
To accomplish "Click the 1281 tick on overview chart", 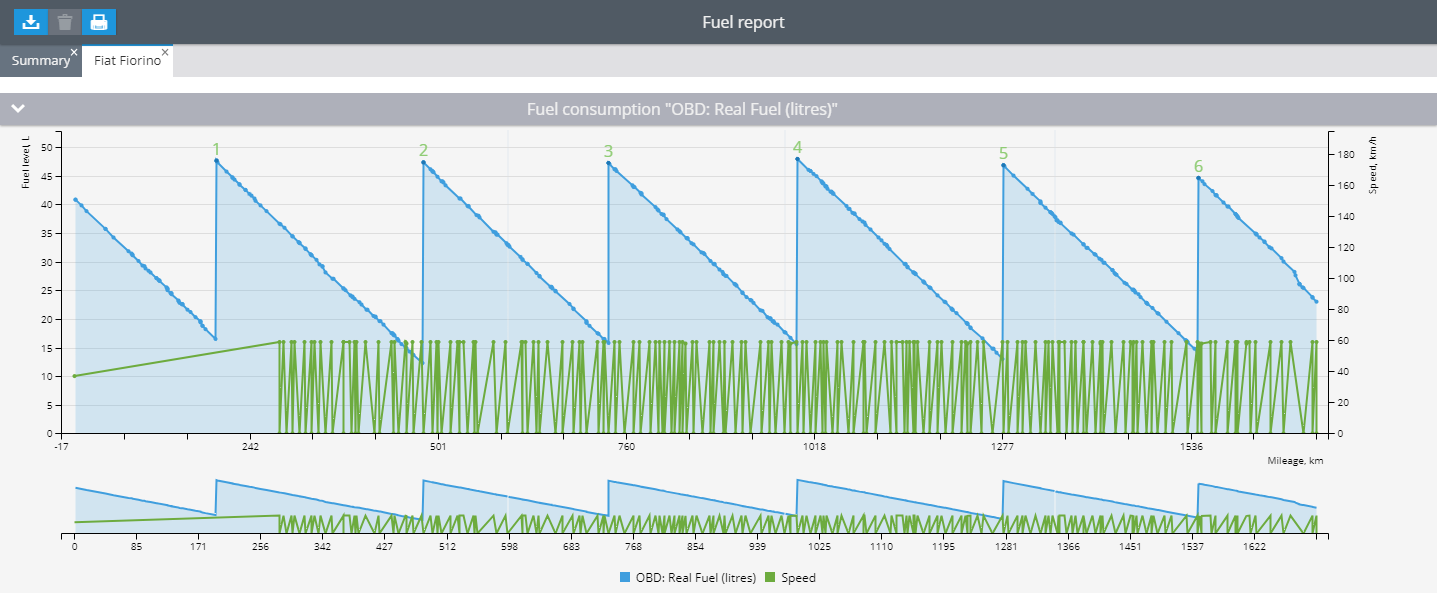I will (x=1006, y=547).
